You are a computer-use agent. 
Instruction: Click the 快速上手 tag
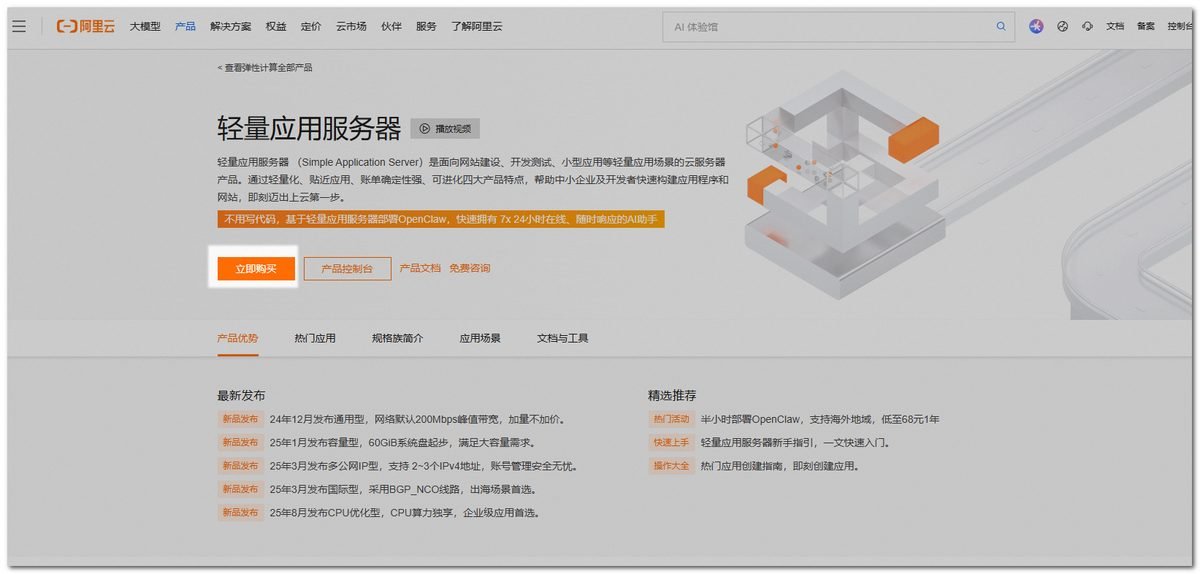[x=671, y=442]
